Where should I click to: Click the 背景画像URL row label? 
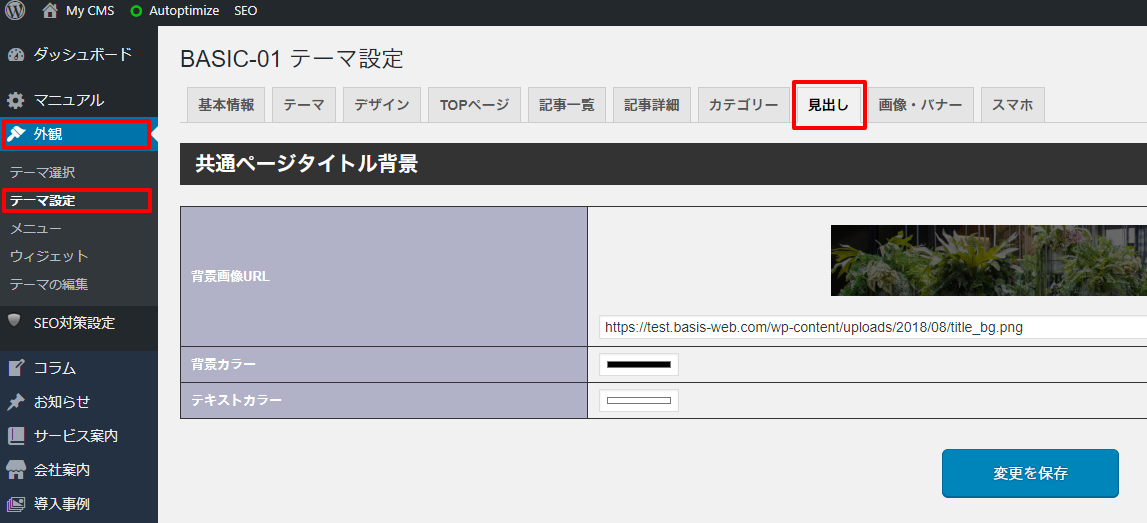pos(230,276)
